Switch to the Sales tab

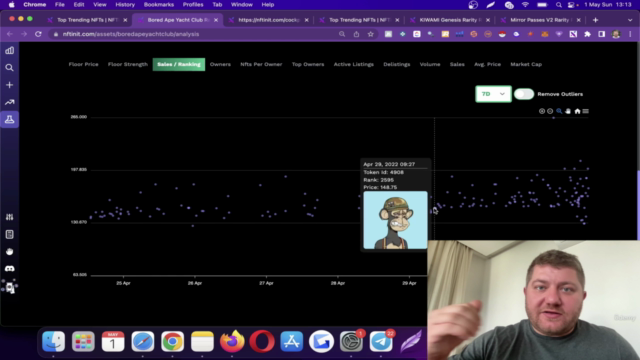click(457, 64)
